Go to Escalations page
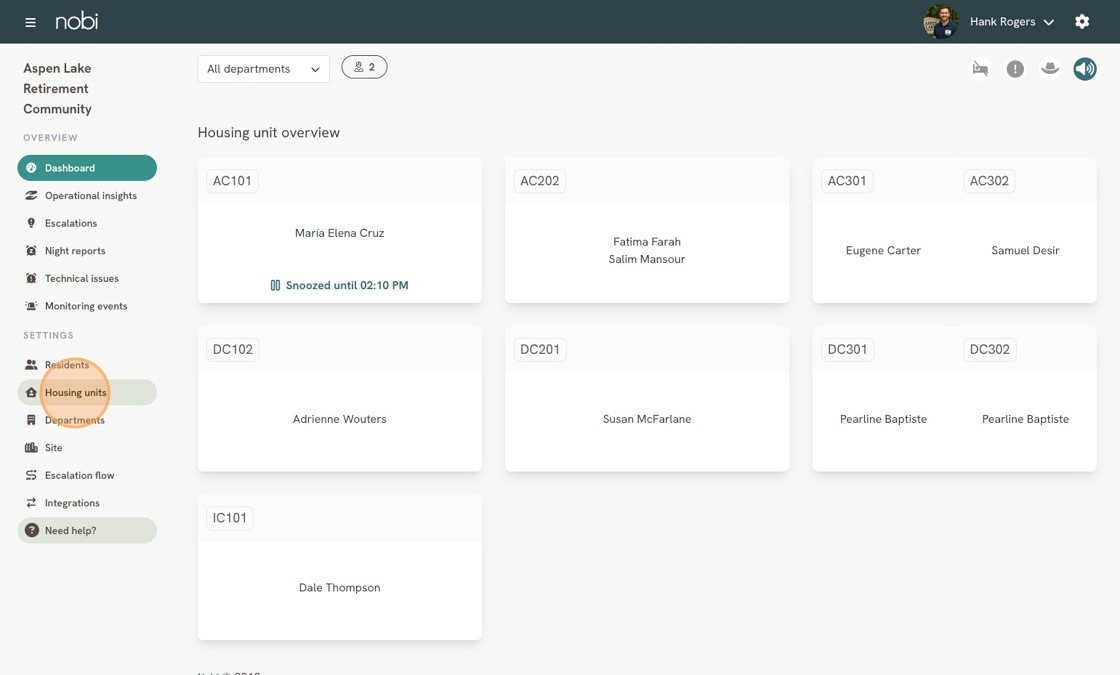Viewport: 1120px width, 675px height. point(70,223)
